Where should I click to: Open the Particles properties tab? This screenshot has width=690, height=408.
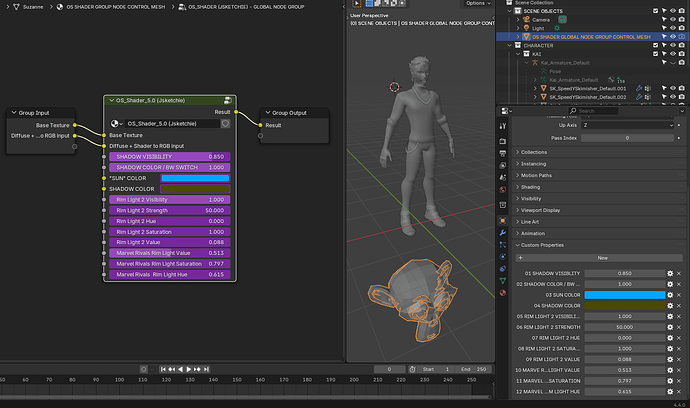(x=503, y=245)
